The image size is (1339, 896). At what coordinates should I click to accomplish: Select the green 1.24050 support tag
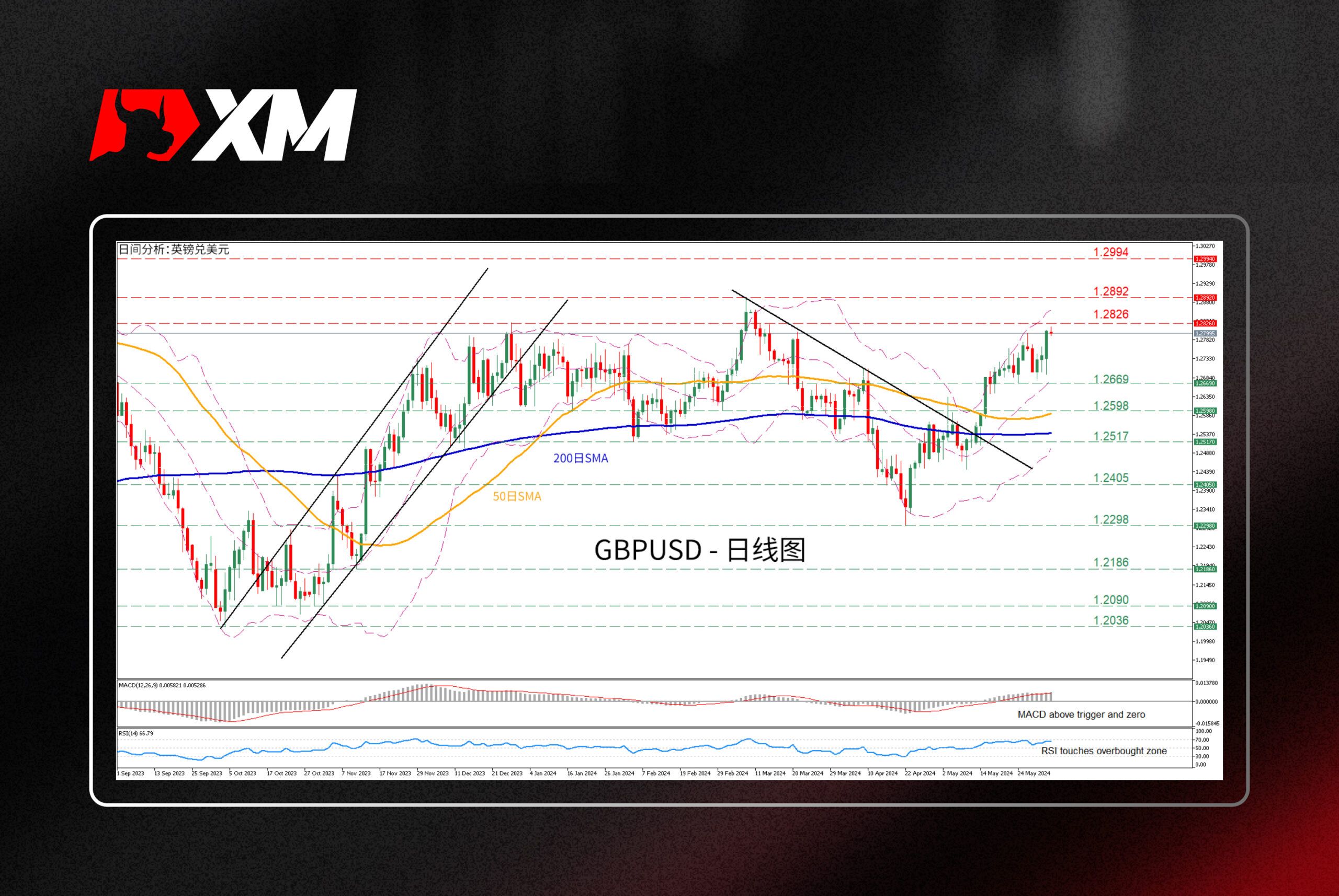click(1204, 484)
